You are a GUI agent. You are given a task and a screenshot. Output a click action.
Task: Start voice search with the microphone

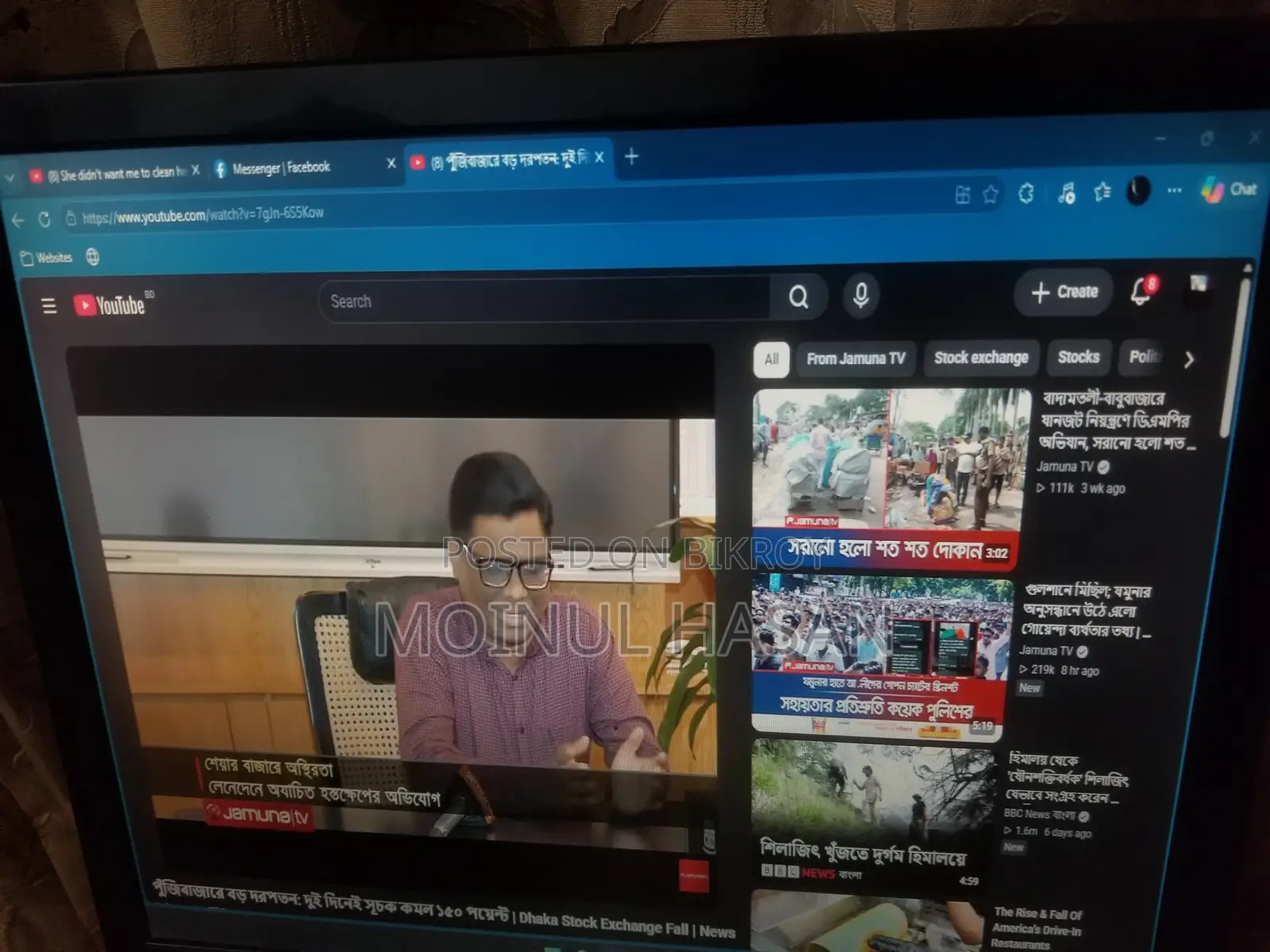[860, 295]
